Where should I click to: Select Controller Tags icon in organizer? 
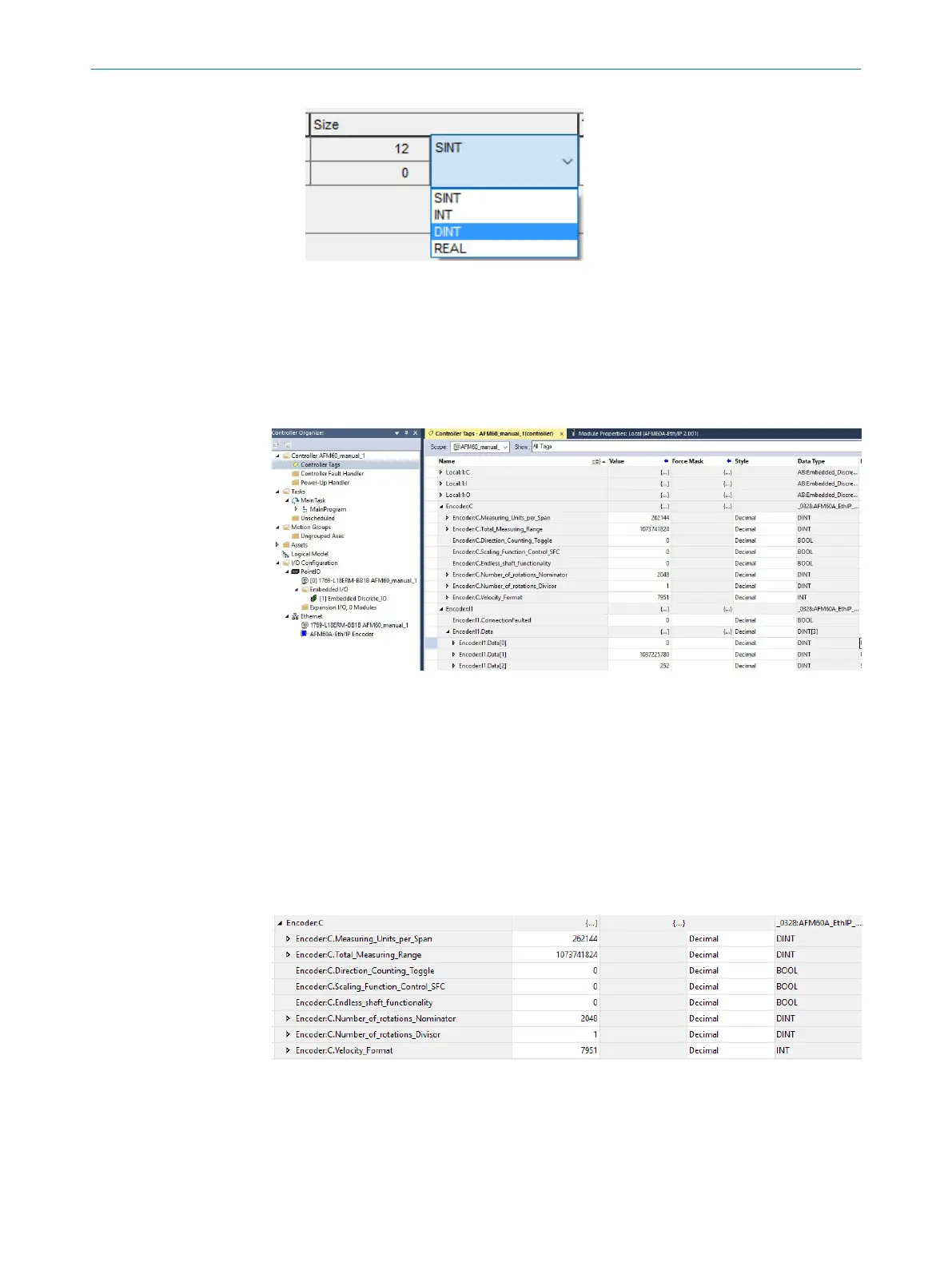coord(296,464)
